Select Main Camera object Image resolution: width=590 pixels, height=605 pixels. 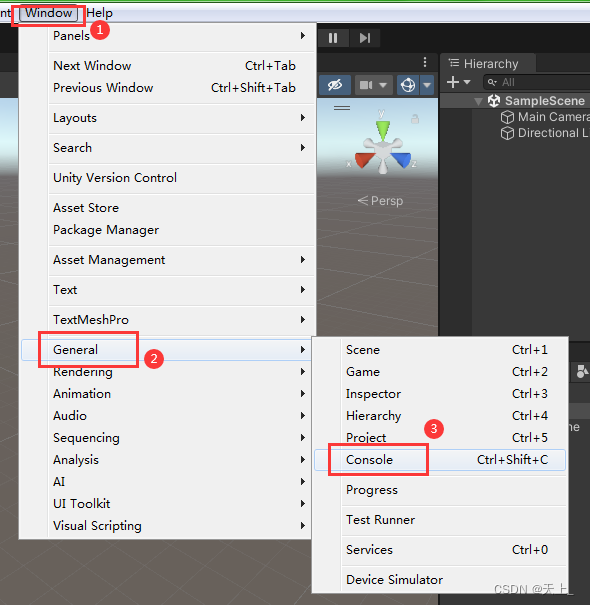pyautogui.click(x=554, y=117)
